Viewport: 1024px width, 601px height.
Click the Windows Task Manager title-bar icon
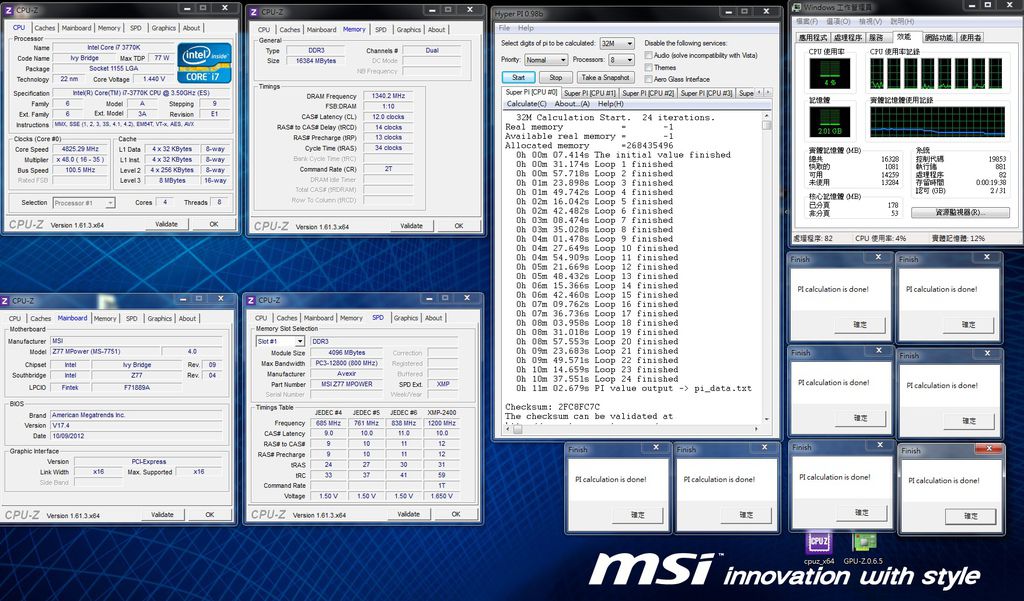tap(797, 7)
